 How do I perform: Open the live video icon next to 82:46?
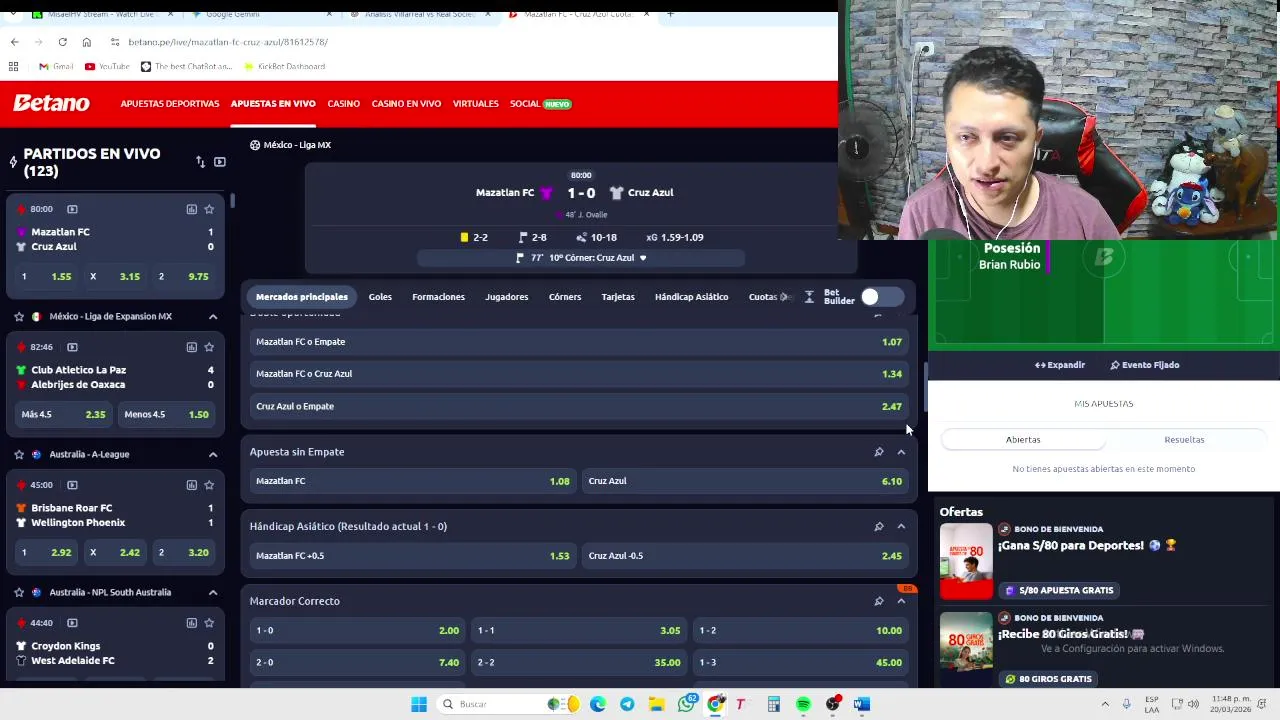(72, 347)
